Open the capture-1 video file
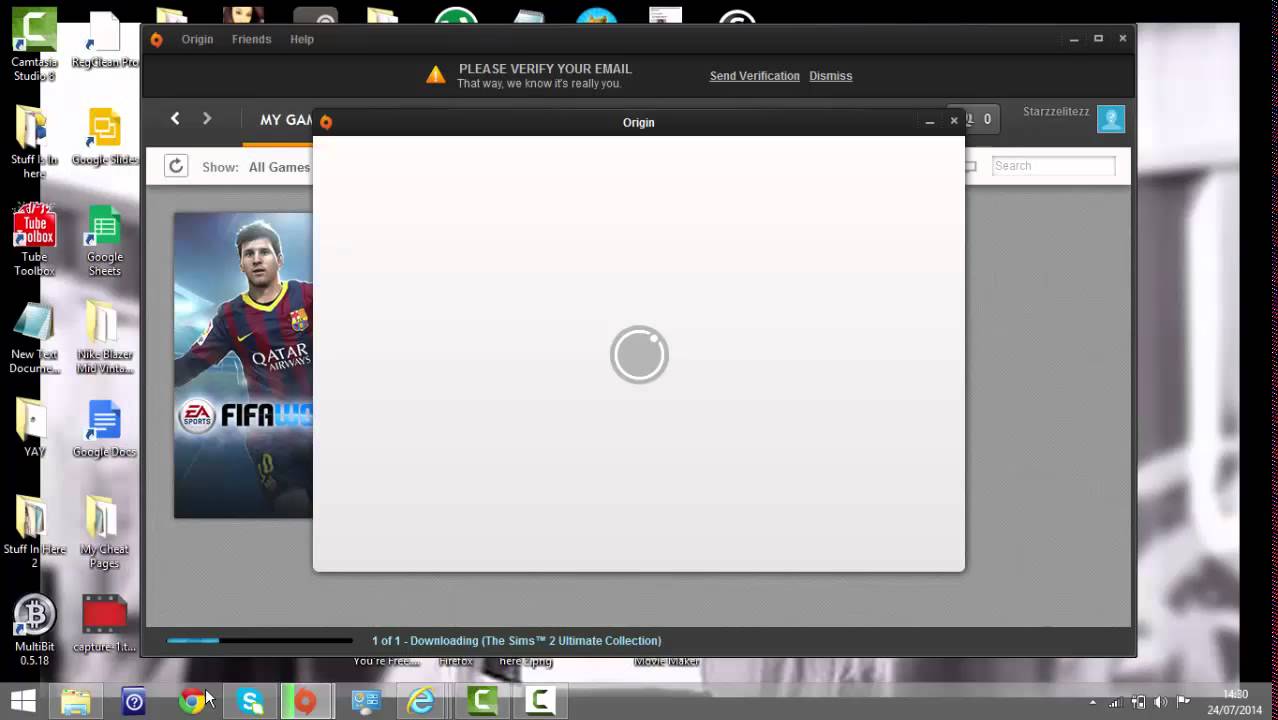The image size is (1278, 720). pos(104,624)
